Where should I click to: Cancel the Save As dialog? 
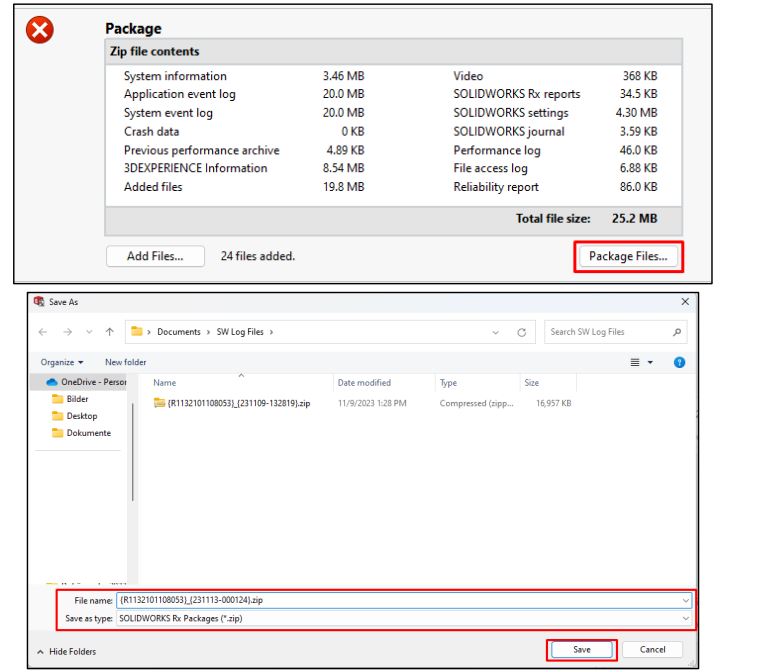(x=651, y=649)
